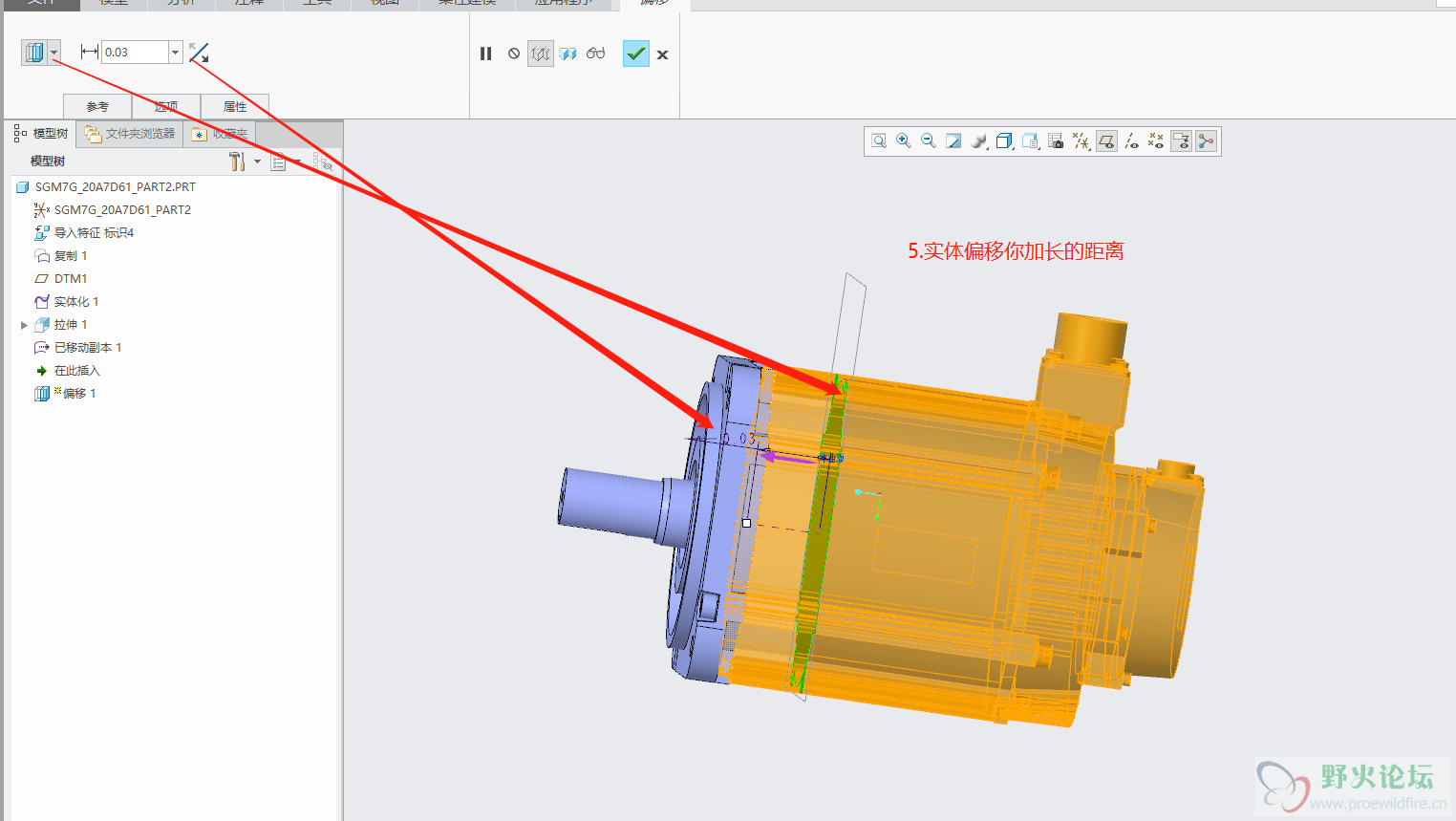
Task: Click the model tree show/hide filter icon
Action: tap(323, 162)
